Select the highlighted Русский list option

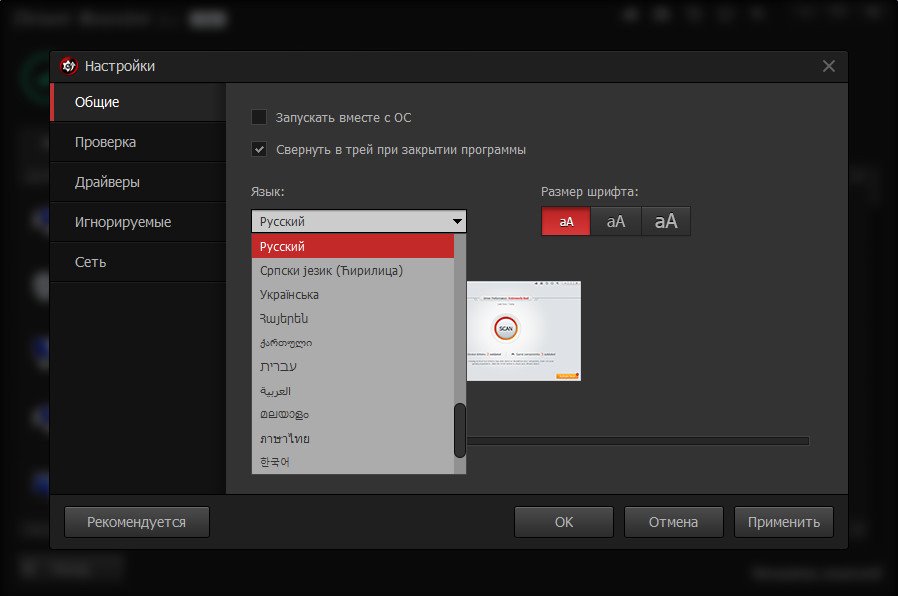click(282, 246)
